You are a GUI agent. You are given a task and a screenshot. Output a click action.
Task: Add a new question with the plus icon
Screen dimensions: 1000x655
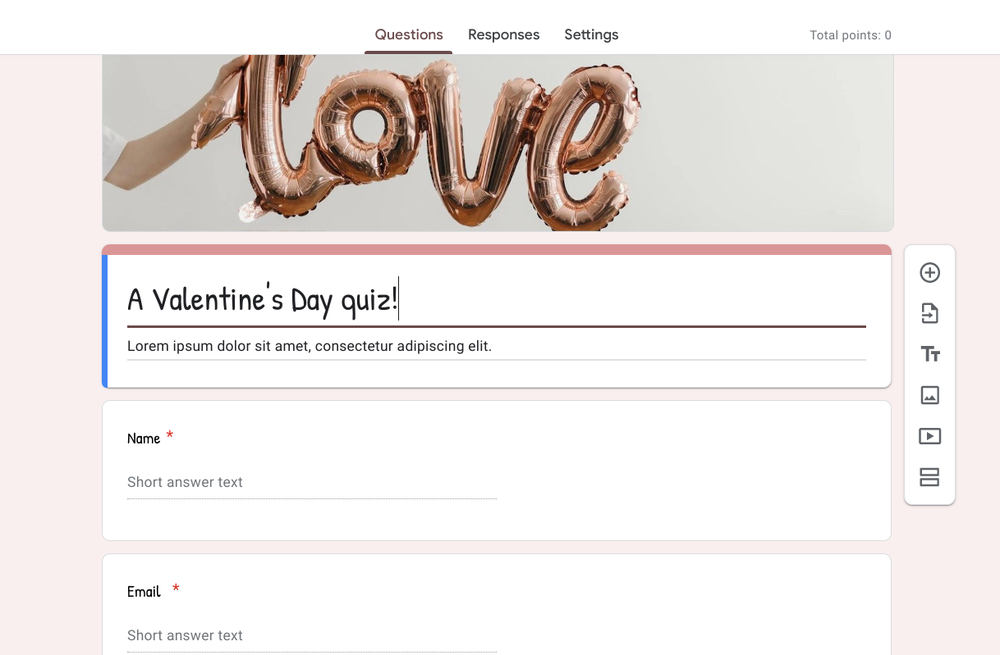[x=929, y=272]
